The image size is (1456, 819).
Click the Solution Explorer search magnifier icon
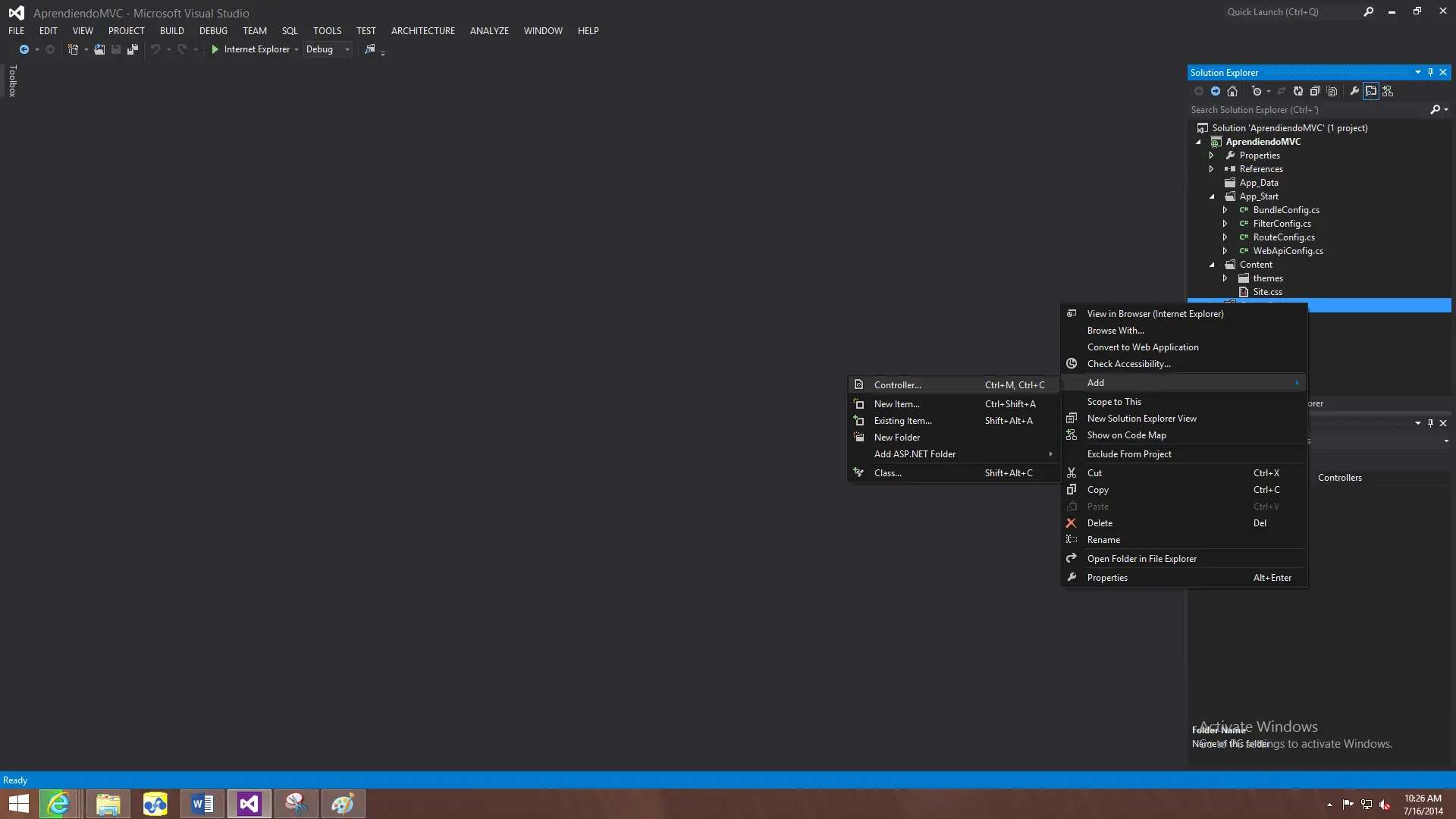click(x=1435, y=110)
